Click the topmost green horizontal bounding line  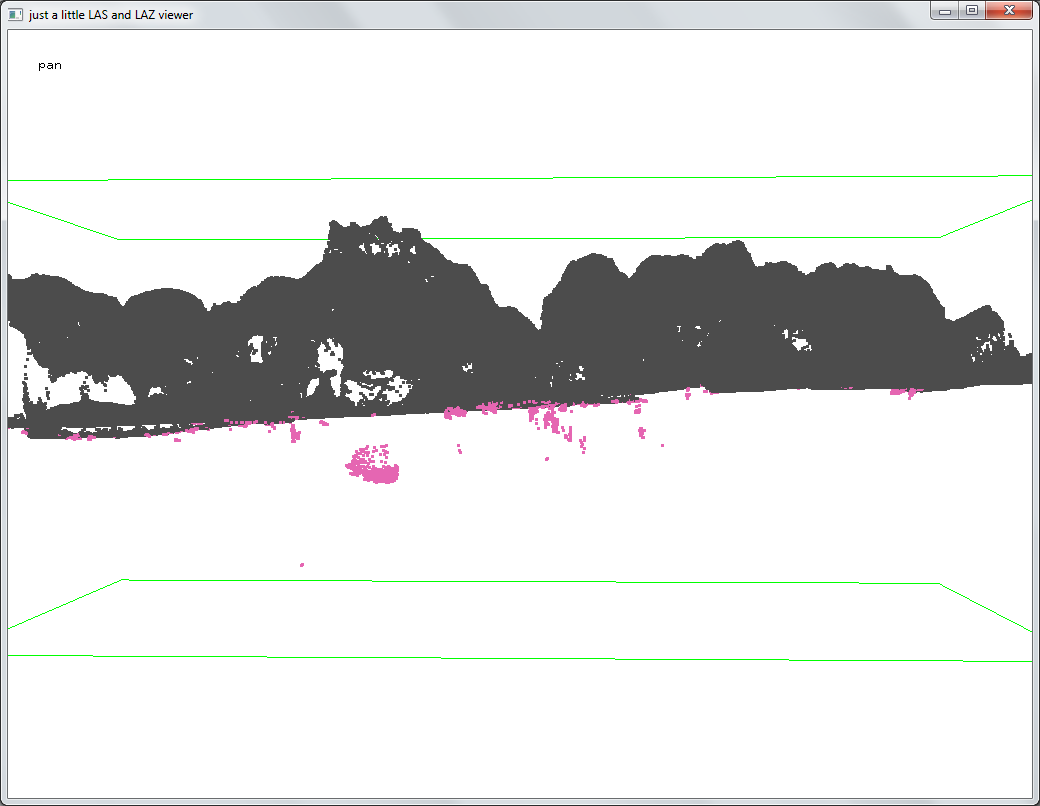(x=520, y=178)
